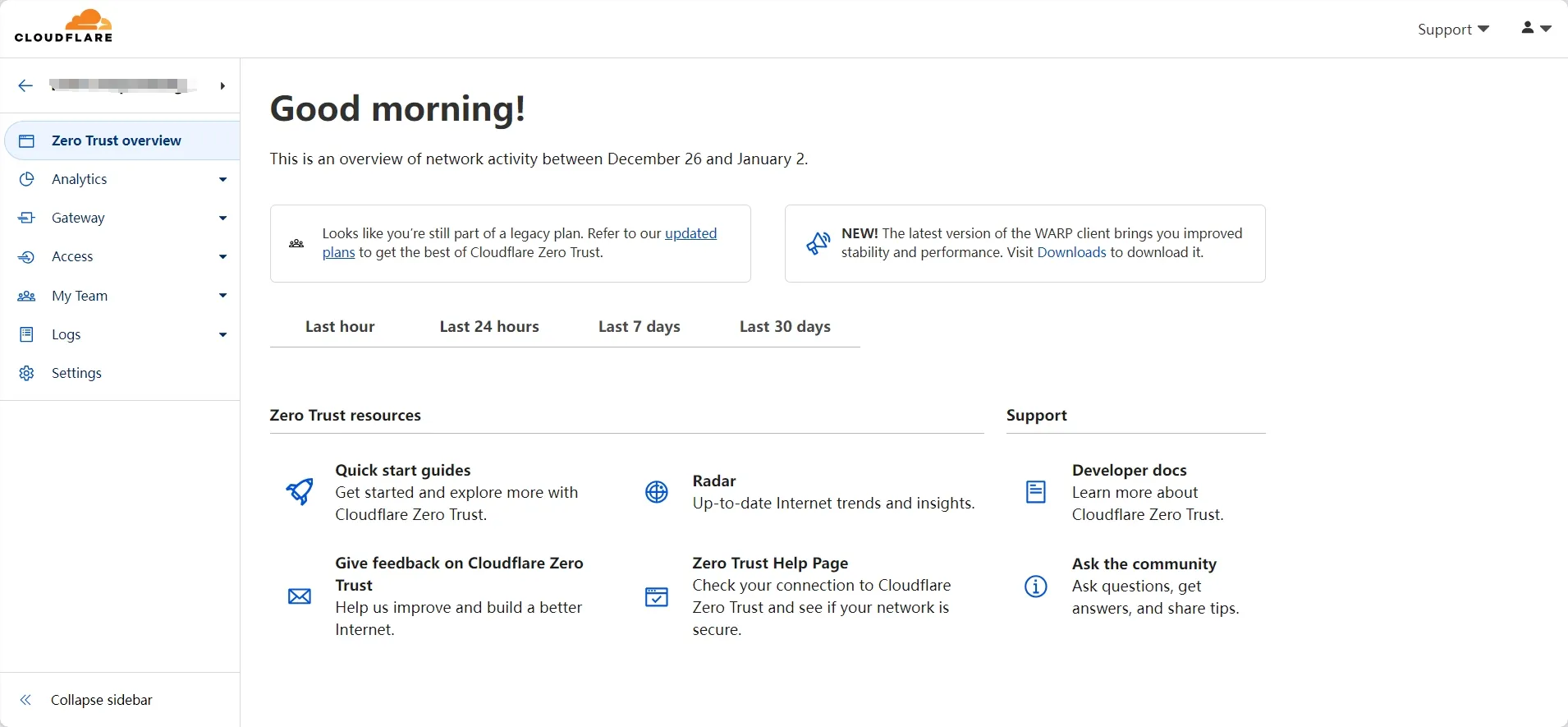
Task: Click the Collapse sidebar chevrons icon
Action: (x=25, y=700)
